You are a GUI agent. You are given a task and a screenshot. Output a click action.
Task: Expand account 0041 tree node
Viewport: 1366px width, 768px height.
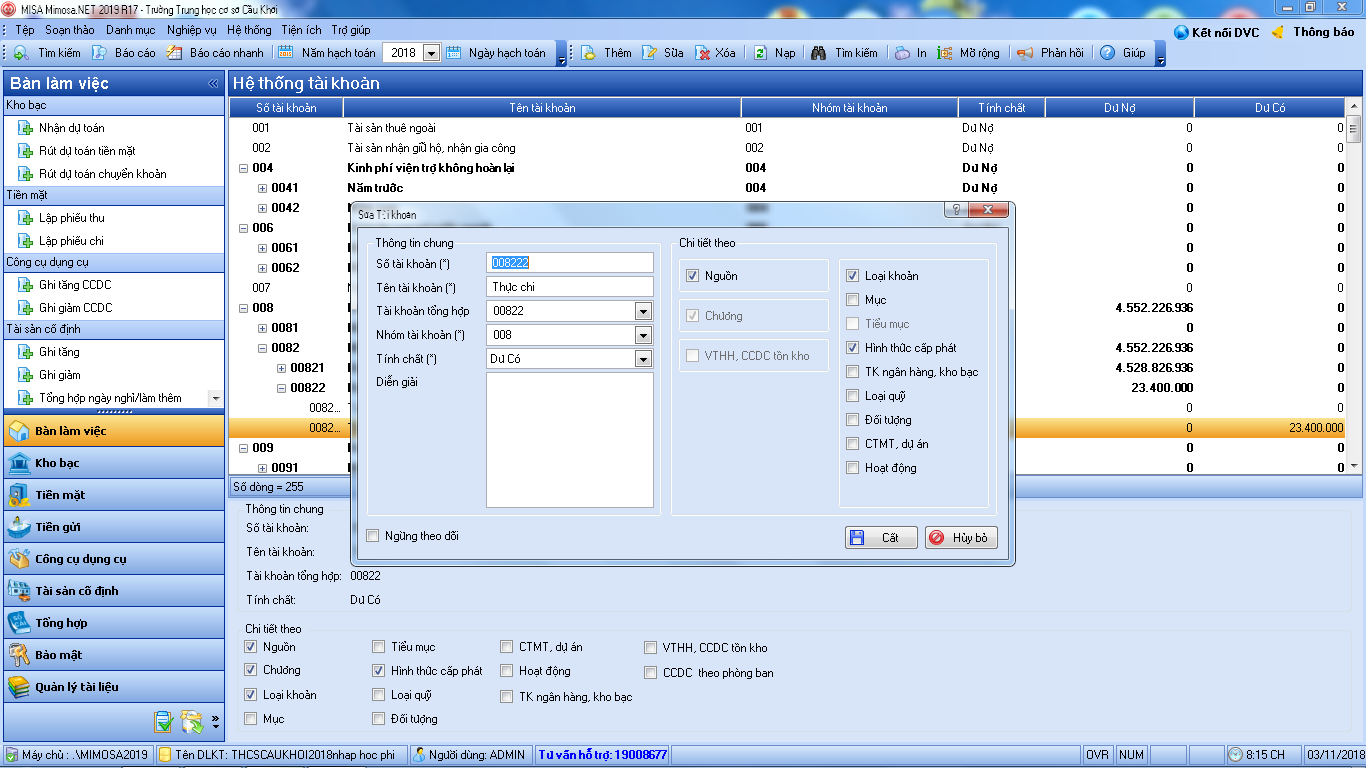tap(263, 188)
